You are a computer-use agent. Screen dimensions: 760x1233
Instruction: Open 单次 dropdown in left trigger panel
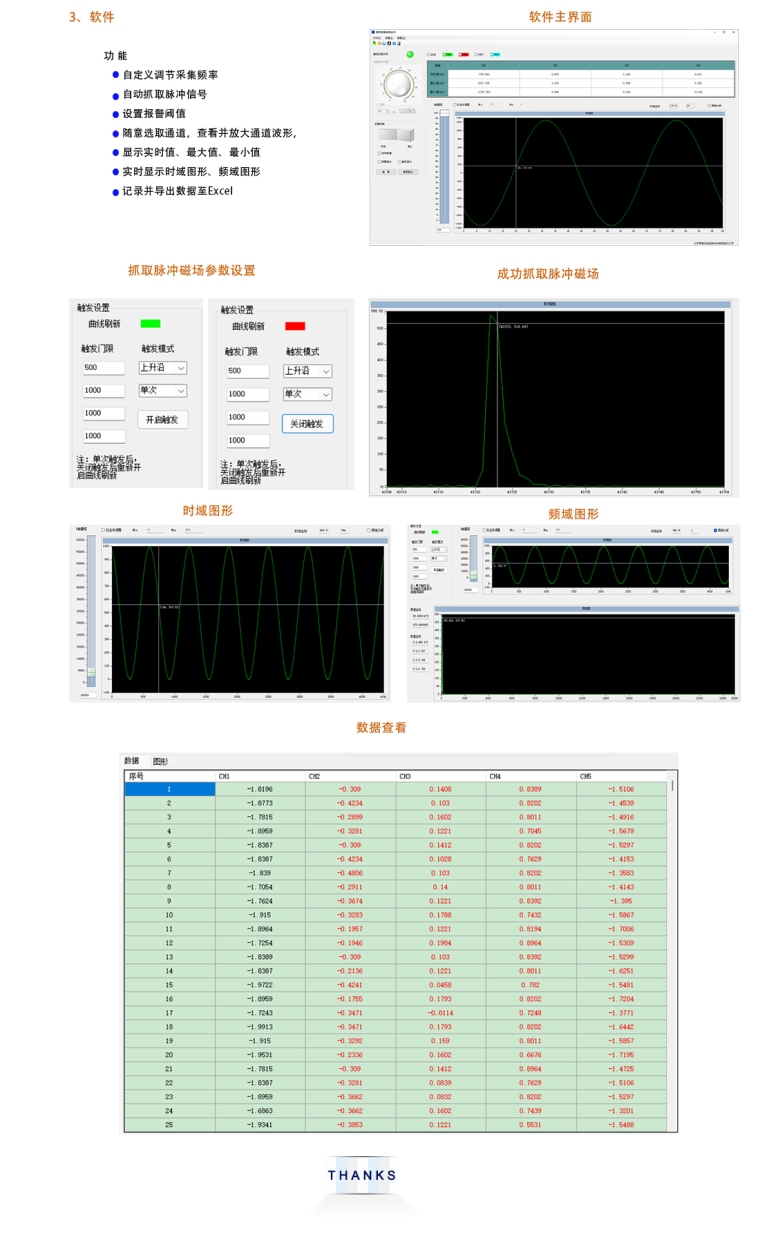point(162,390)
